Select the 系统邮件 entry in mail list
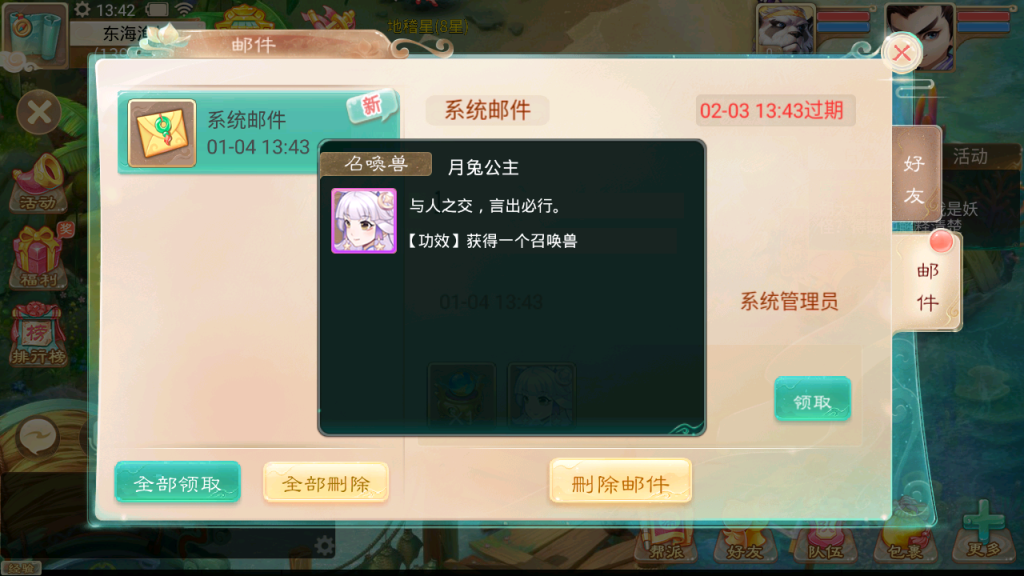The height and width of the screenshot is (576, 1024). [258, 133]
